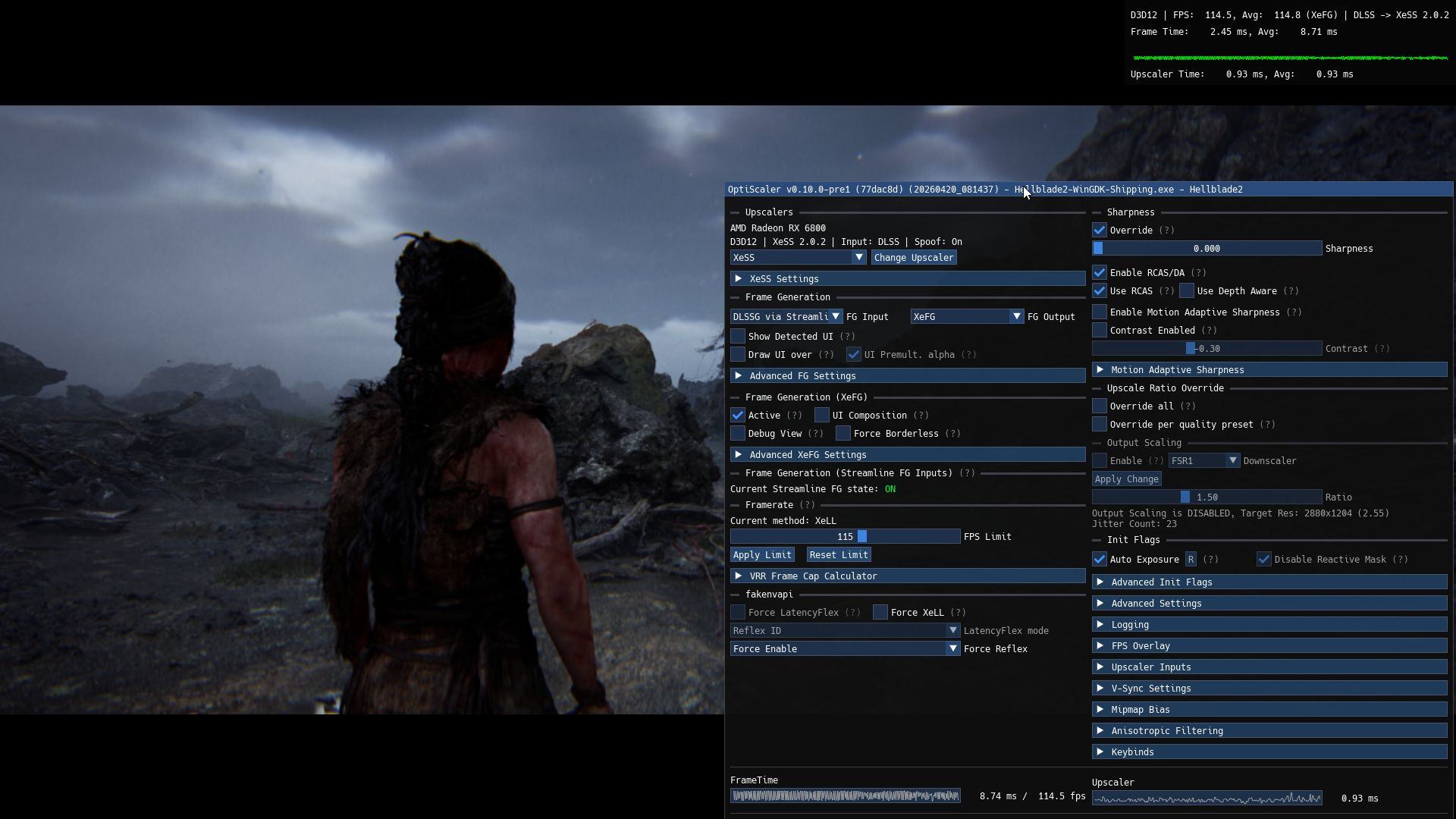
Task: Click the (?) help beside Debug View
Action: [815, 434]
